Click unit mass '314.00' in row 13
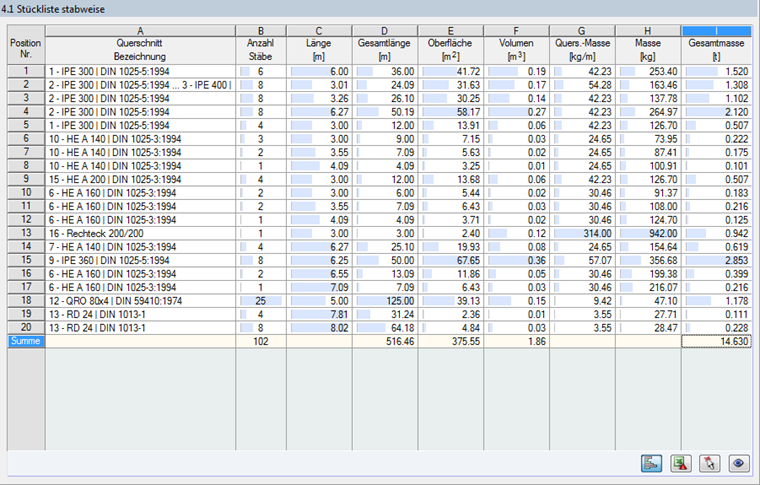Screen dimensions: 760x485 [x=582, y=233]
